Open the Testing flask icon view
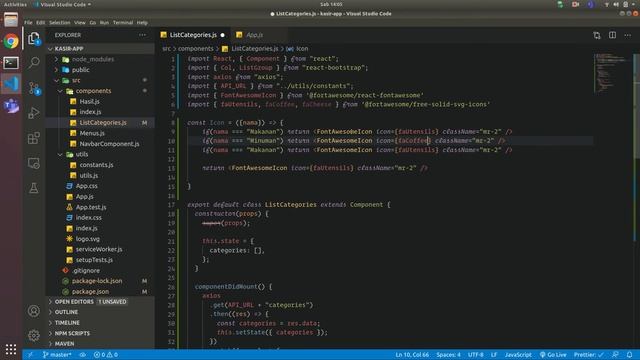 click(x=34, y=188)
